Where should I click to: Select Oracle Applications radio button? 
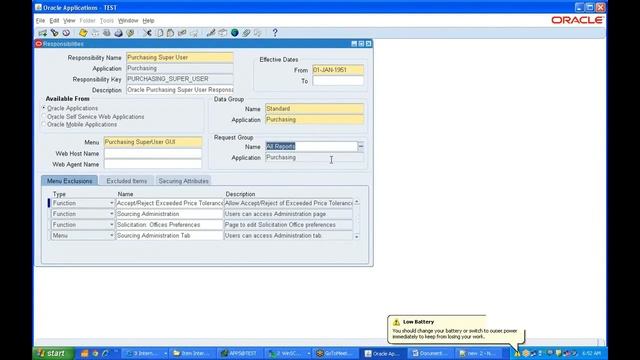pyautogui.click(x=44, y=108)
